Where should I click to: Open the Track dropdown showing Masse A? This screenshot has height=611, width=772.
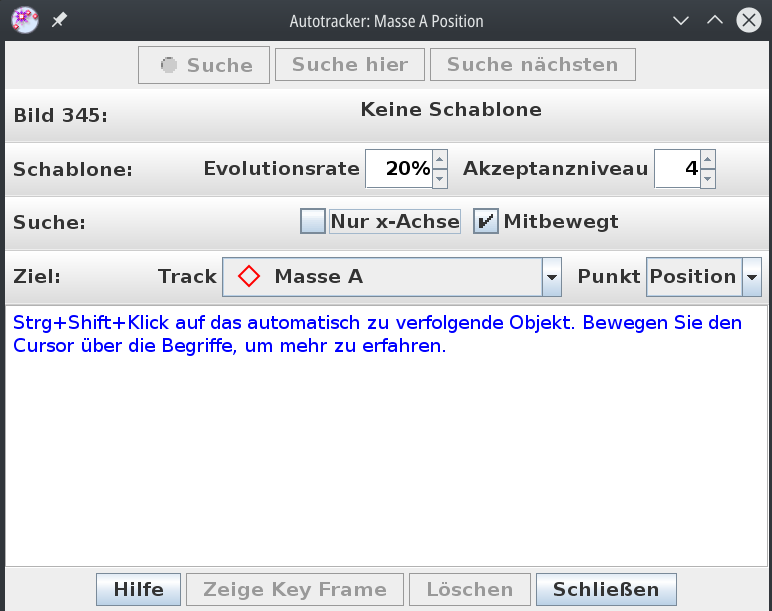(392, 277)
